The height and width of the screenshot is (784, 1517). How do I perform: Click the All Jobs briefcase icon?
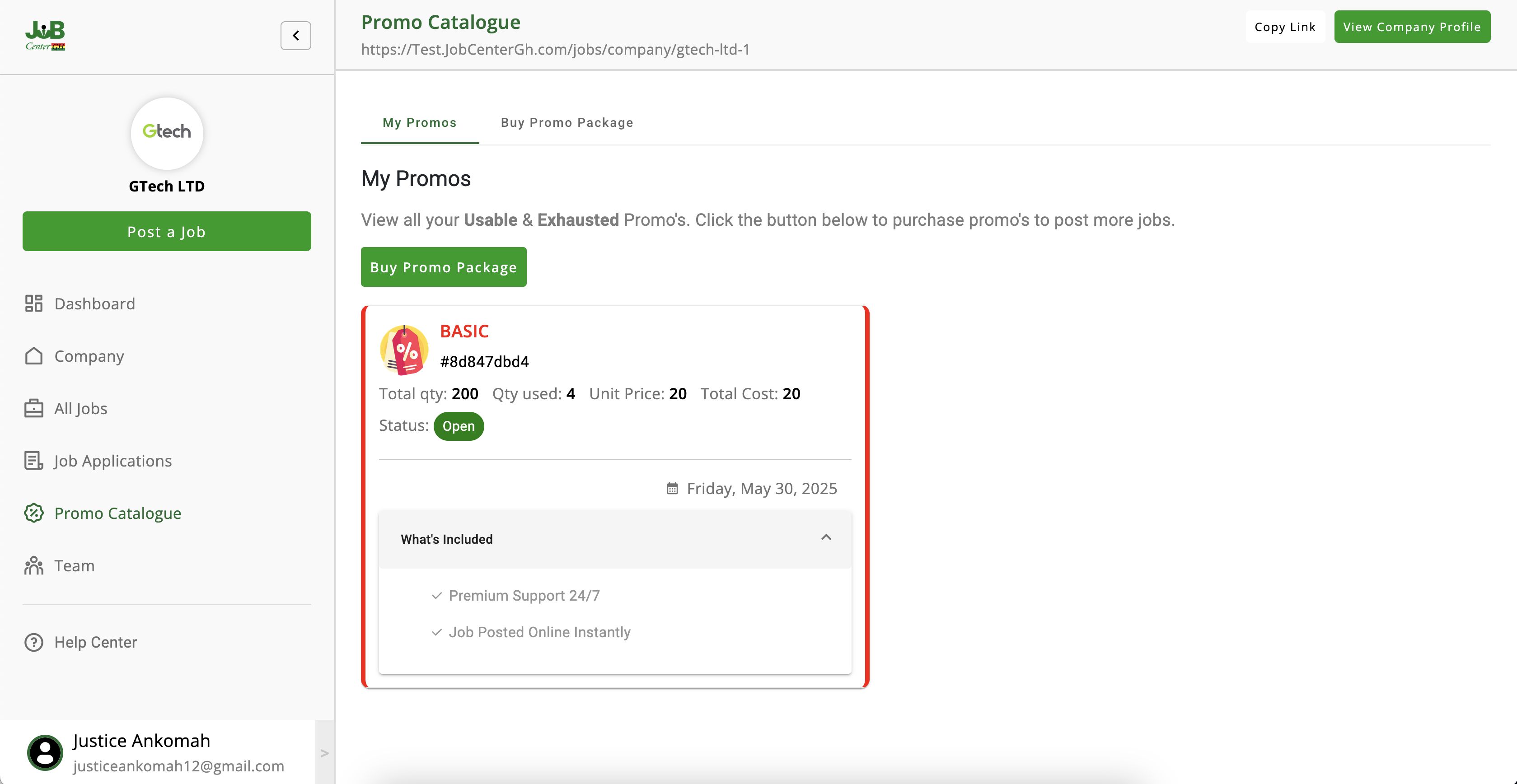tap(33, 408)
